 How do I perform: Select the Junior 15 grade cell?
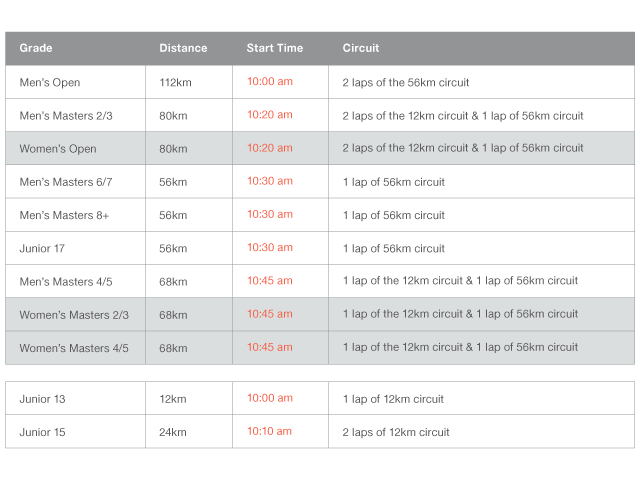pos(42,432)
